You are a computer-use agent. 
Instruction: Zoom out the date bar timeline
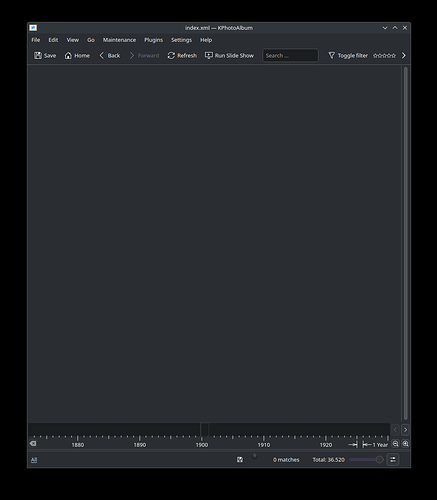[395, 444]
